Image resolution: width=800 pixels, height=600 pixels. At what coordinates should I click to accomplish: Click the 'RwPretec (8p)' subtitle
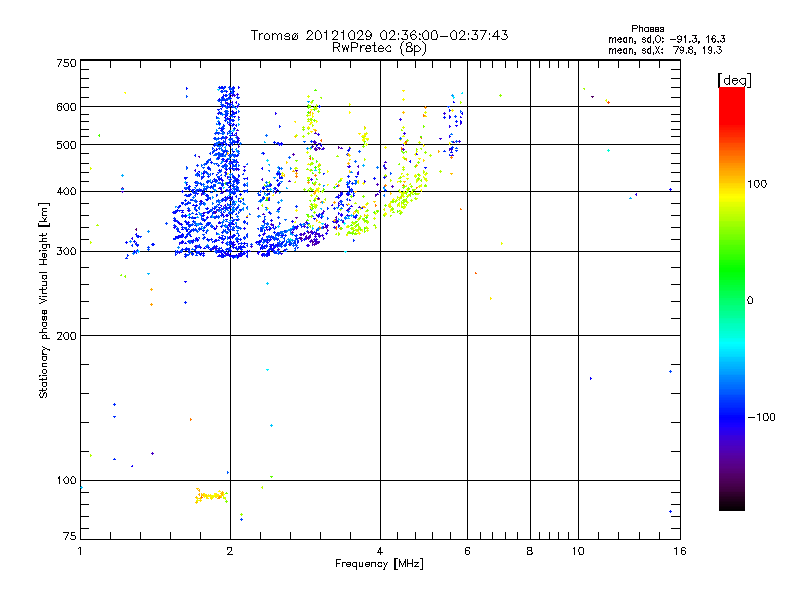[x=379, y=48]
